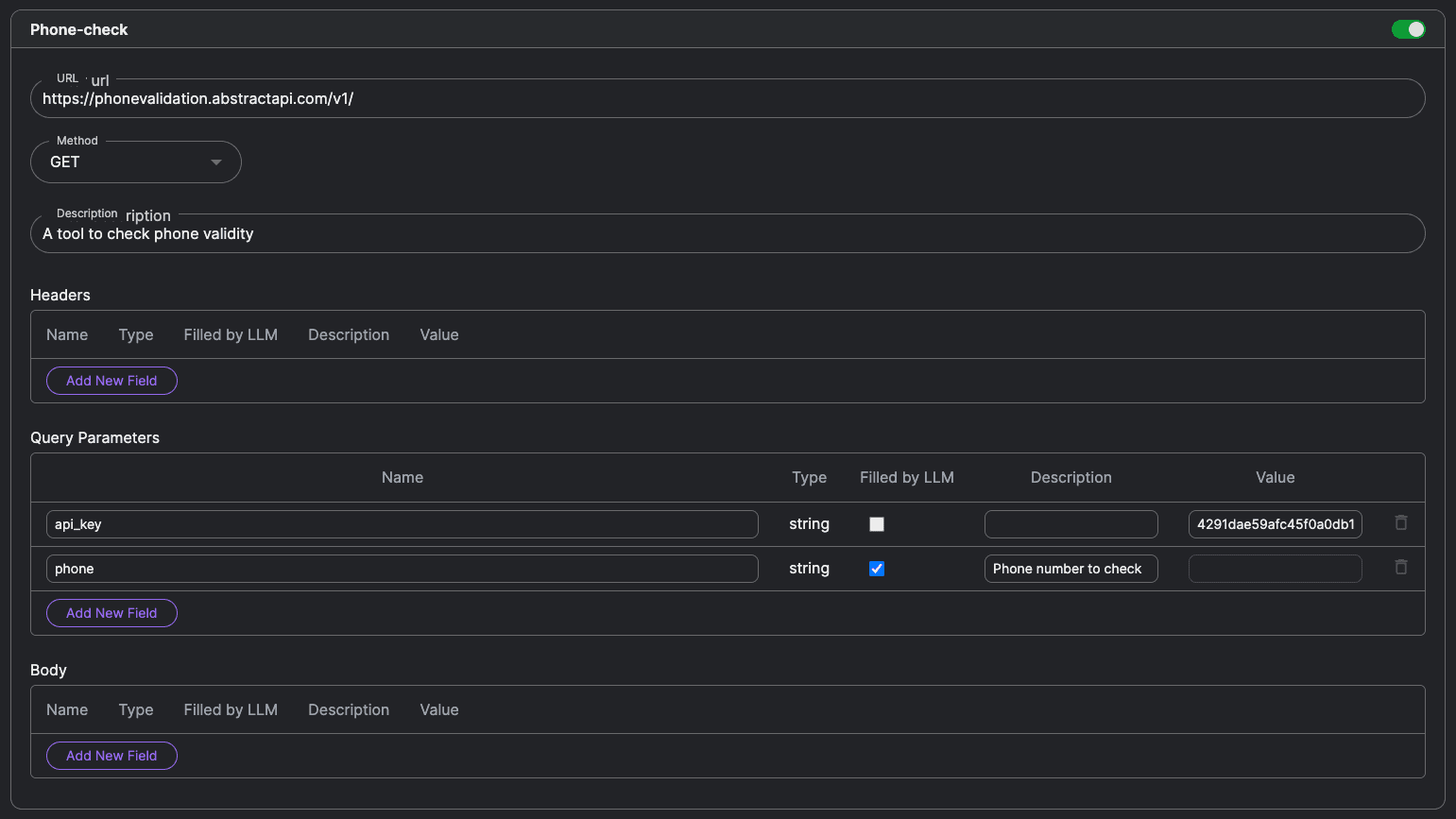Disable the Phone-check tool toggle
1456x819 pixels.
point(1409,29)
